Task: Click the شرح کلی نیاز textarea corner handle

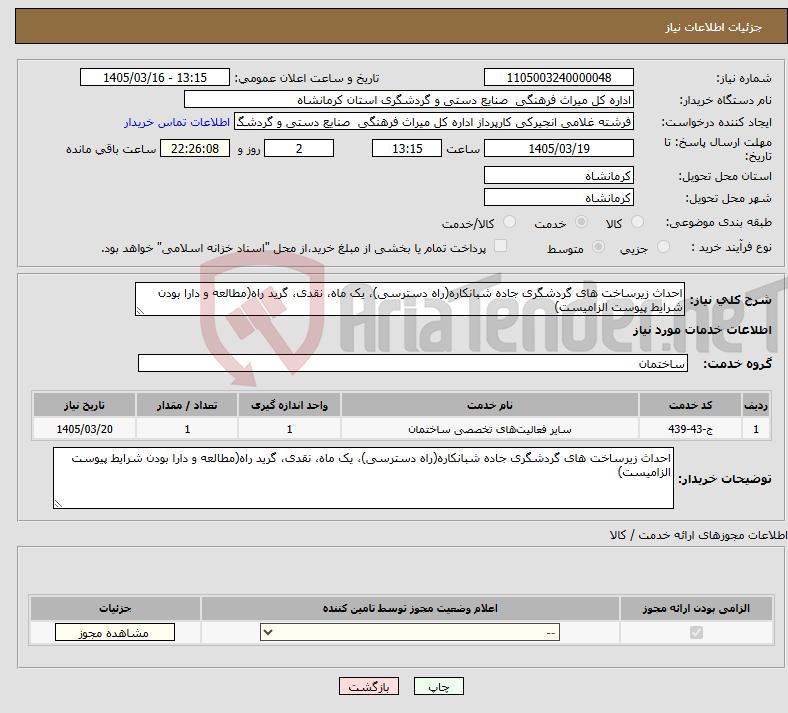Action: click(140, 311)
